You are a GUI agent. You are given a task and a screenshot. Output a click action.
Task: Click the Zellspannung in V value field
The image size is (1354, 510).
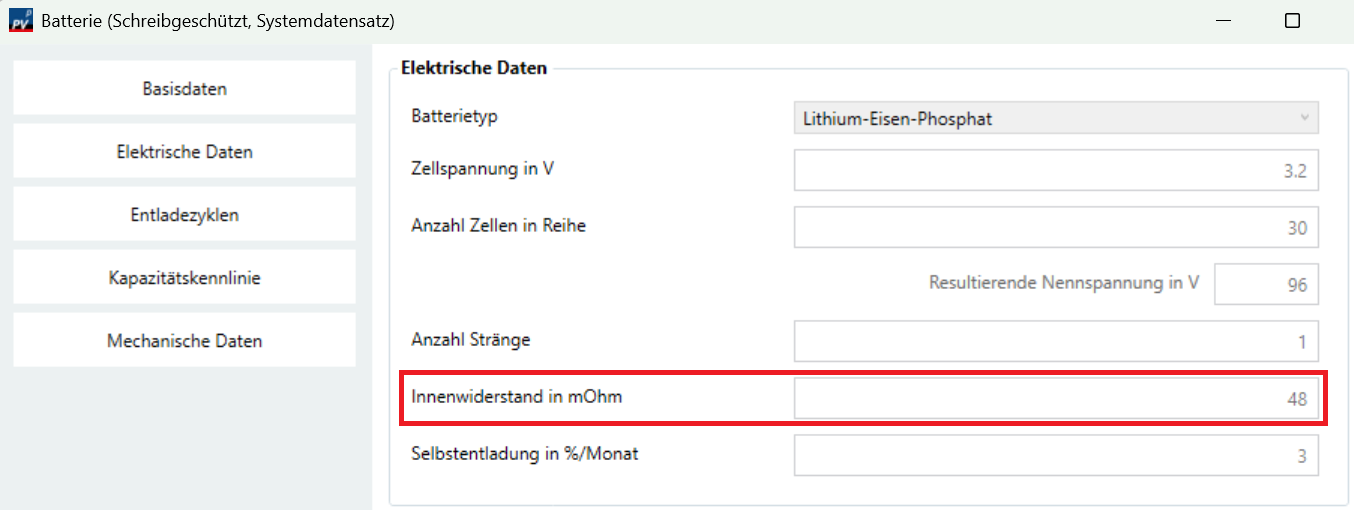(1055, 171)
